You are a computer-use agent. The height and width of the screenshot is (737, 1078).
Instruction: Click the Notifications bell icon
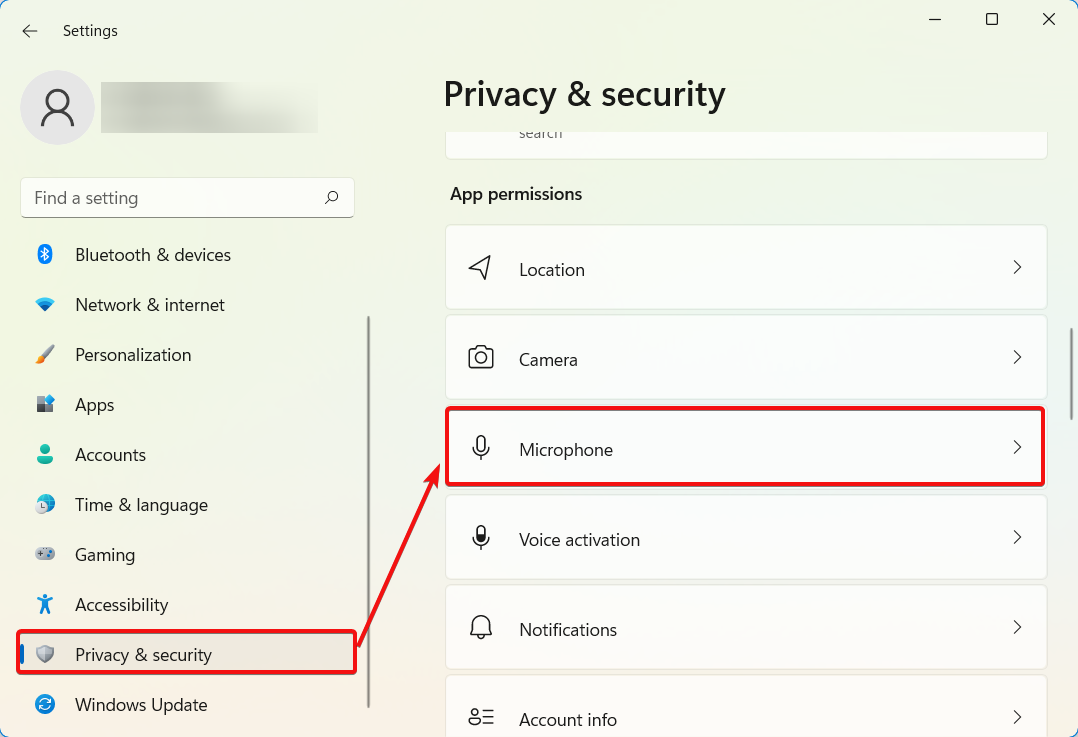pos(481,628)
